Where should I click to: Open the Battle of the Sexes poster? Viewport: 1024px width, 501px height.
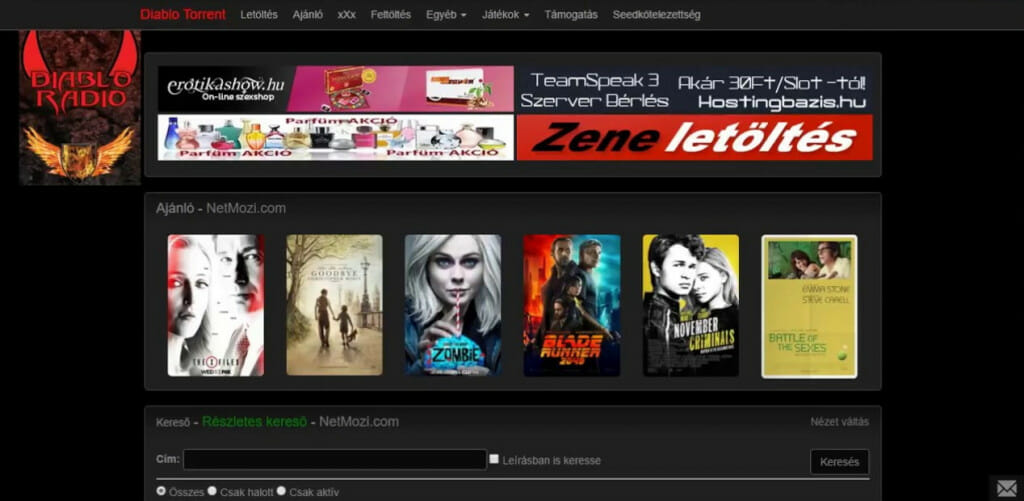point(809,306)
